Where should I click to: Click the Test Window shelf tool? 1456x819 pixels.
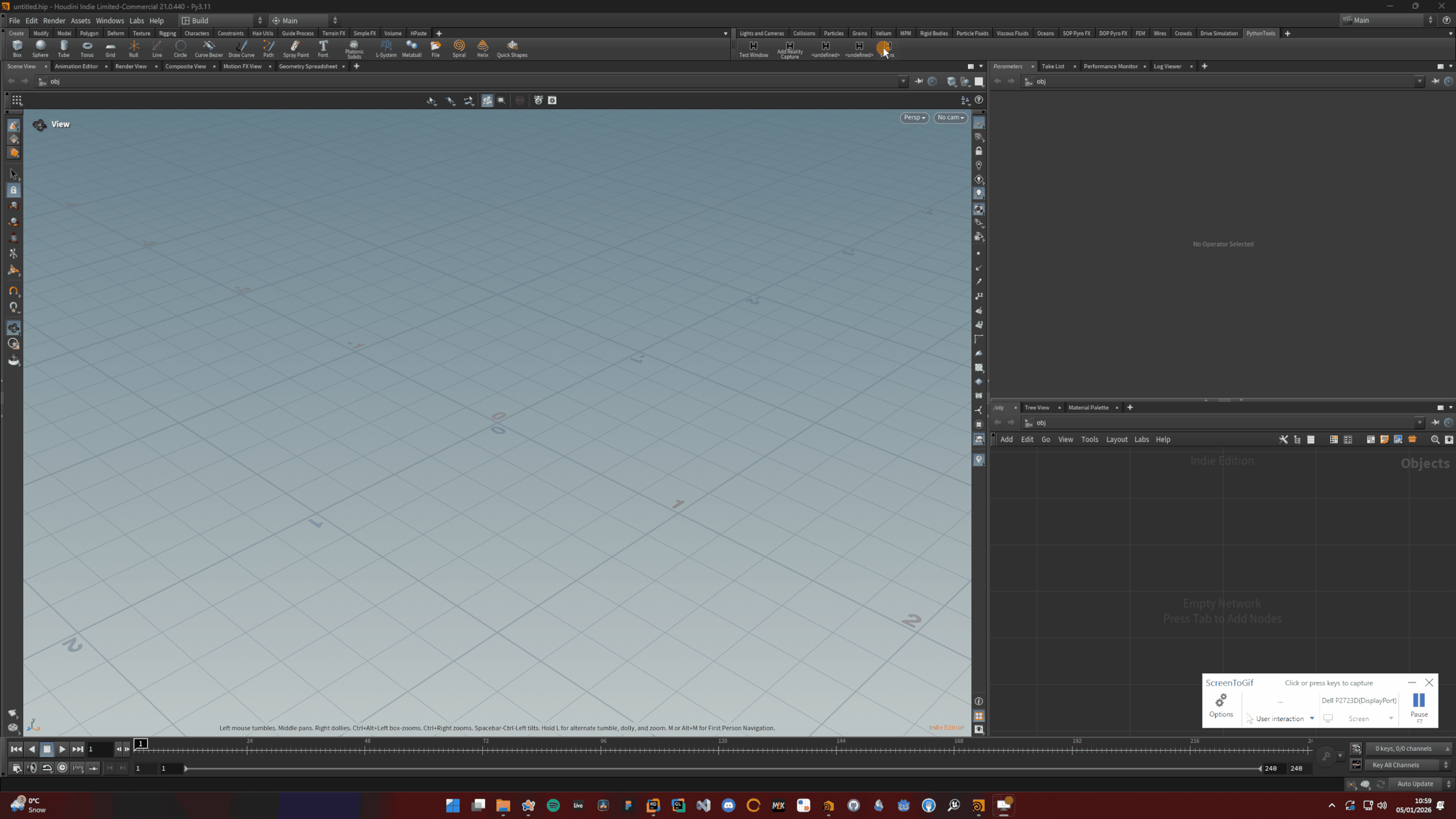(753, 48)
